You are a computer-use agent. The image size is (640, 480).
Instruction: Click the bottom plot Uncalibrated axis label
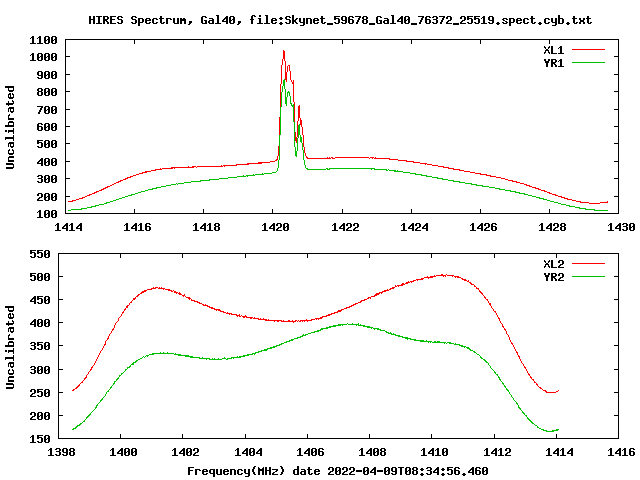coord(10,347)
